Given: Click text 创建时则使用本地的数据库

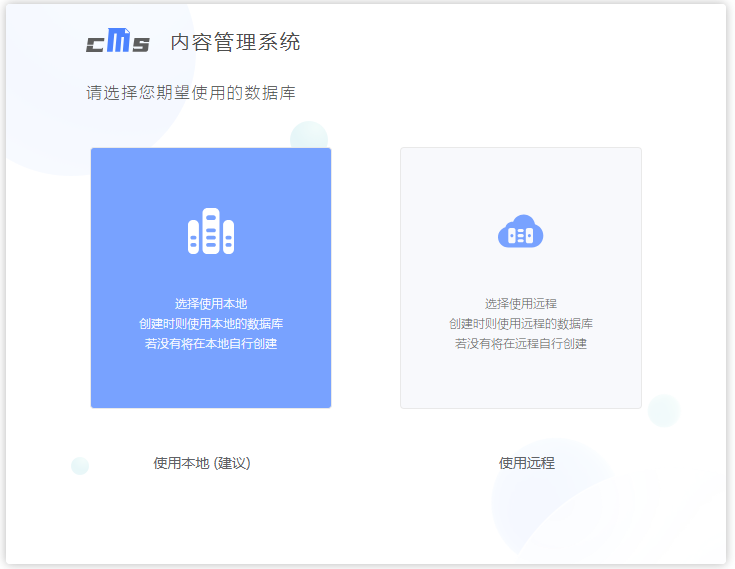Looking at the screenshot, I should coord(211,324).
